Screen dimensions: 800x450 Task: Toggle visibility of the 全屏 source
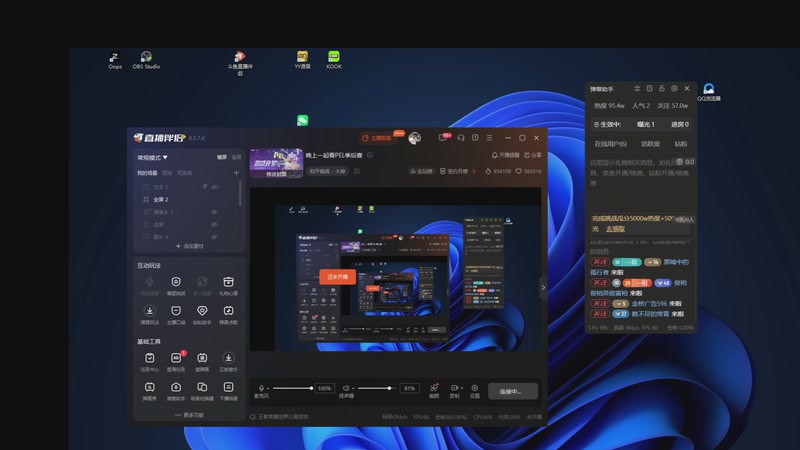214,224
